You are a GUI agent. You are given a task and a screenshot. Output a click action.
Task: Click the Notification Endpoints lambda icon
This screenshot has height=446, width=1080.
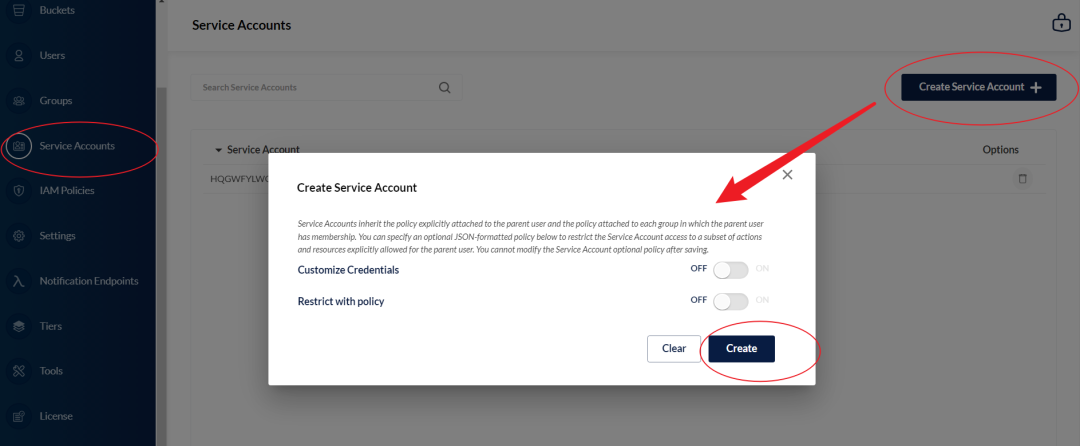19,281
